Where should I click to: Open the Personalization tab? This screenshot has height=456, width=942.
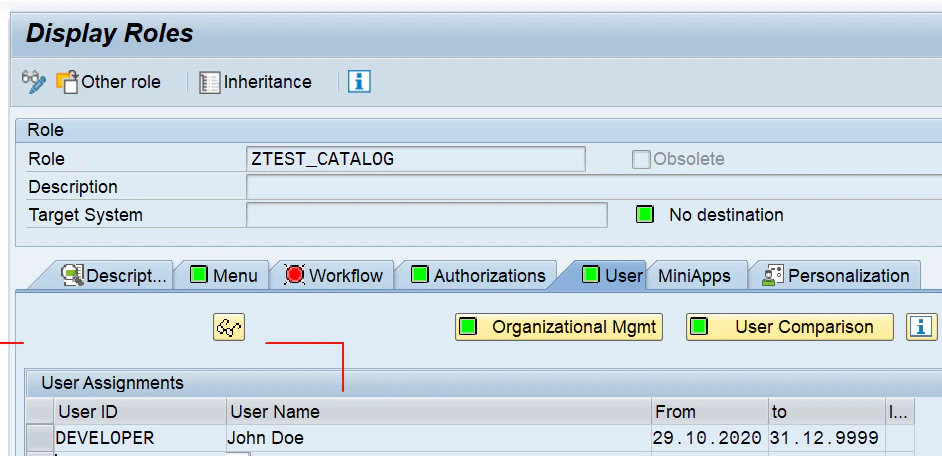click(835, 276)
